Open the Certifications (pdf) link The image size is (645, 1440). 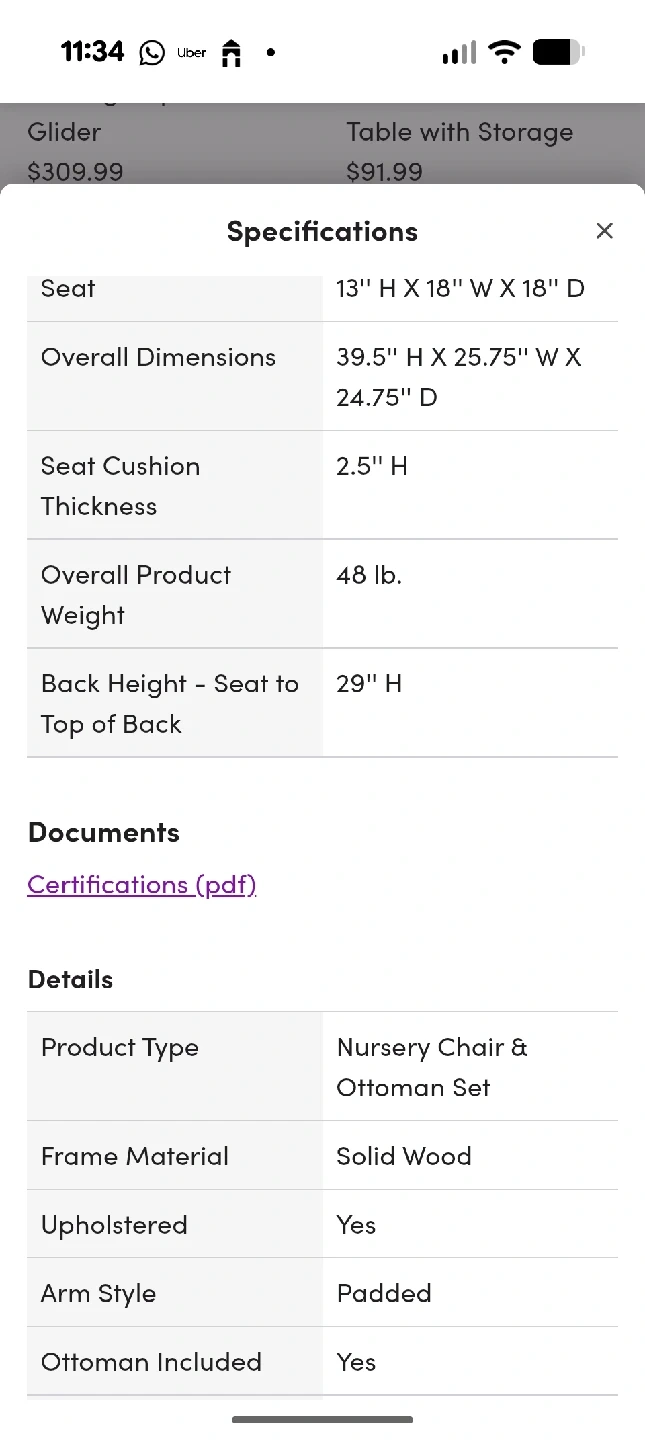pos(142,884)
